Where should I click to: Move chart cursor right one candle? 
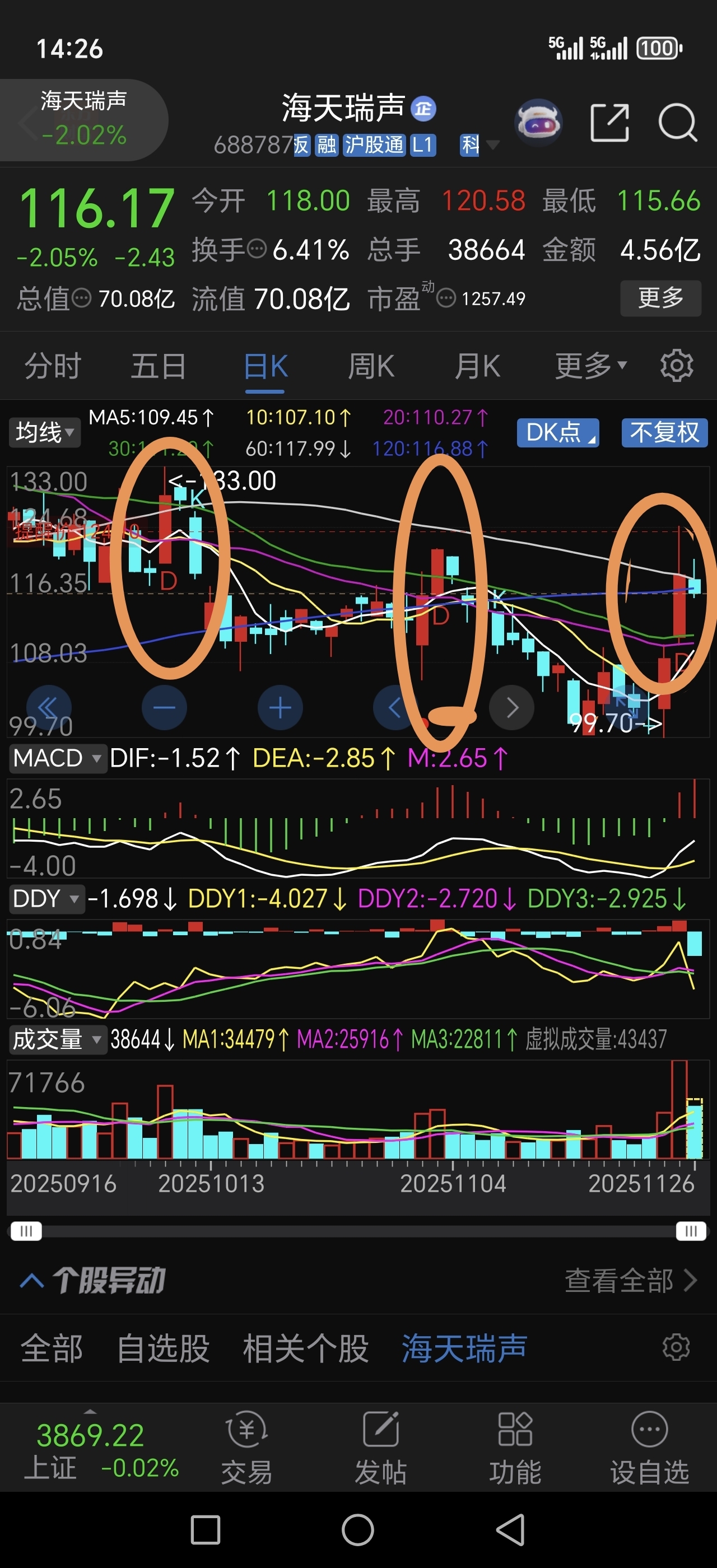pos(512,708)
